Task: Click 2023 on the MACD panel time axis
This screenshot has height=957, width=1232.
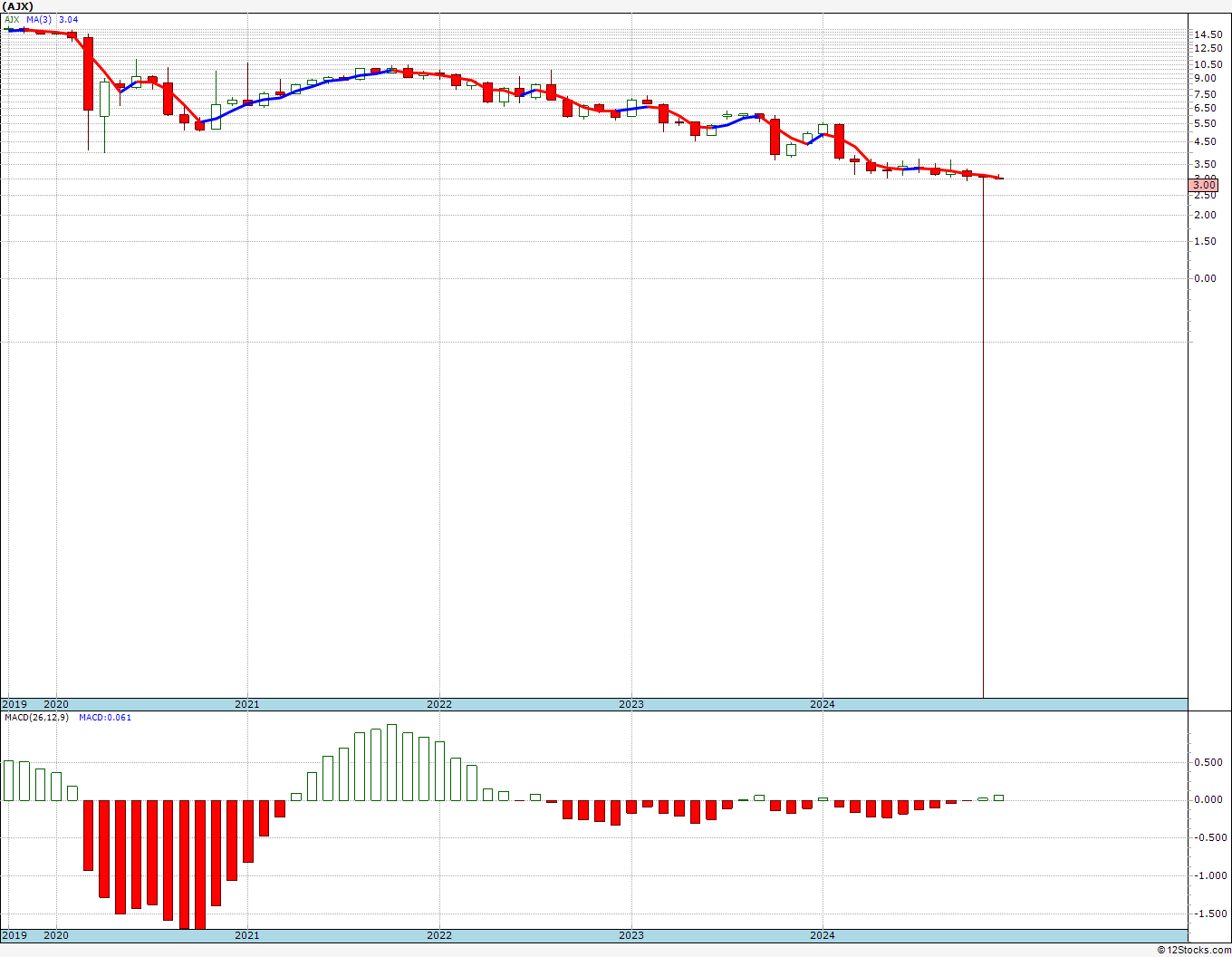Action: 631,935
